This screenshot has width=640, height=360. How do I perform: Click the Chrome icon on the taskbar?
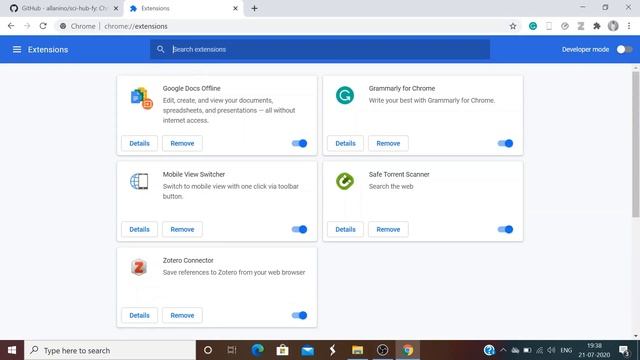click(x=407, y=350)
